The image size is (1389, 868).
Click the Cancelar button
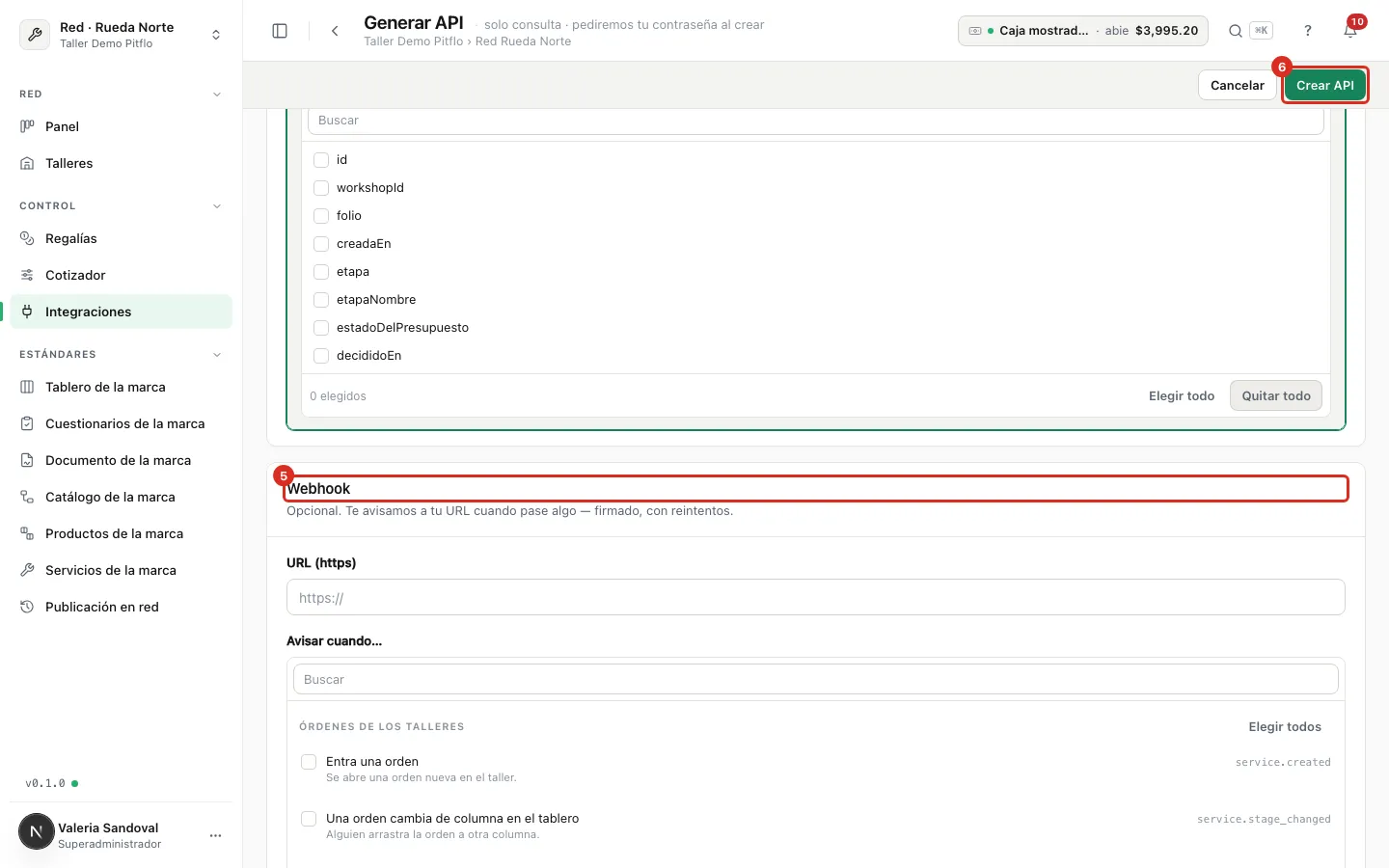click(1238, 85)
